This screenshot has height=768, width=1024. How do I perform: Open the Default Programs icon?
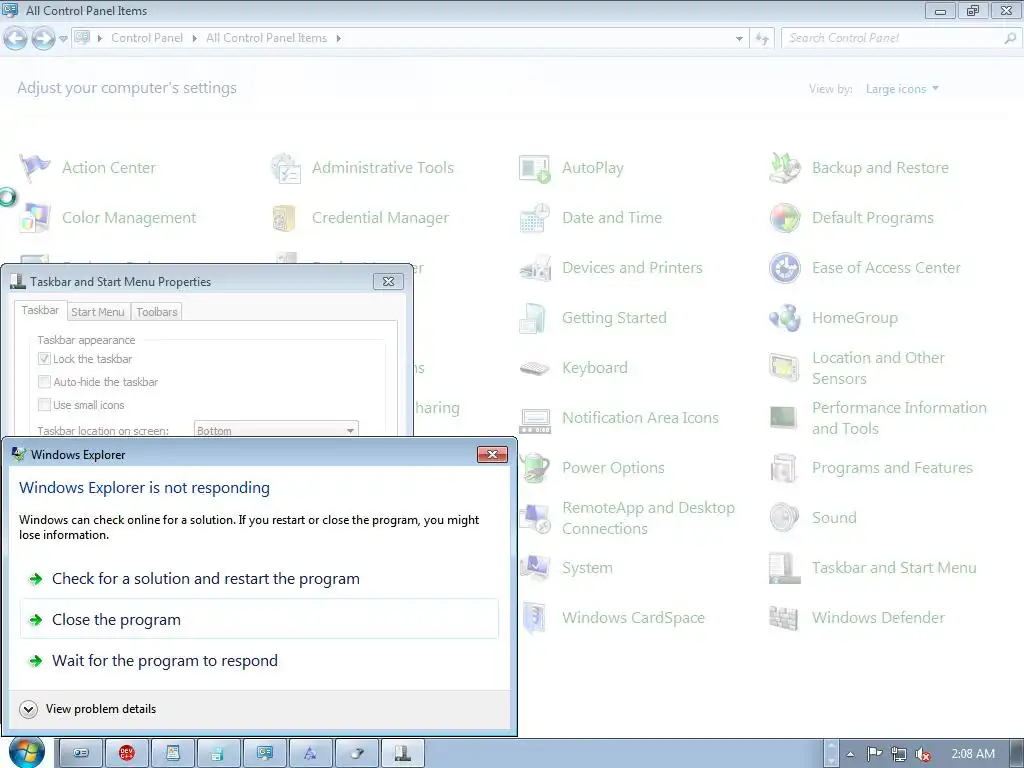[784, 218]
